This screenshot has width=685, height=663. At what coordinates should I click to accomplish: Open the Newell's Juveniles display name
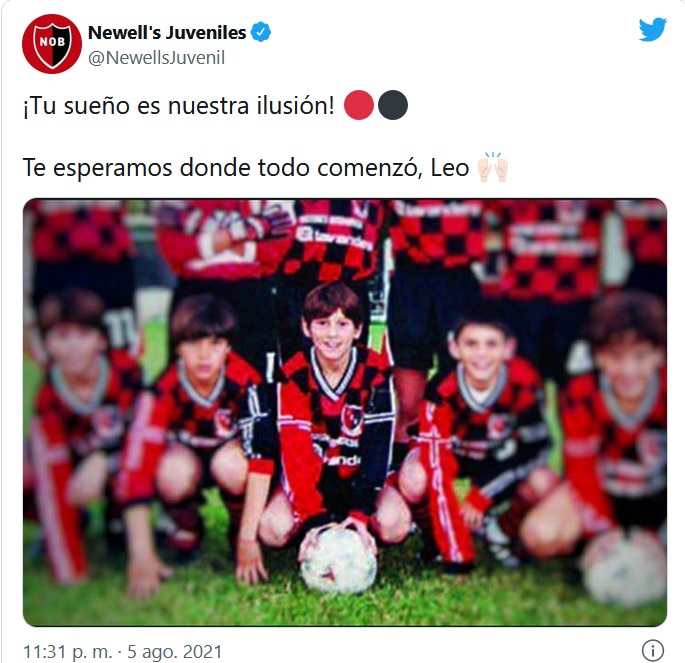(167, 32)
